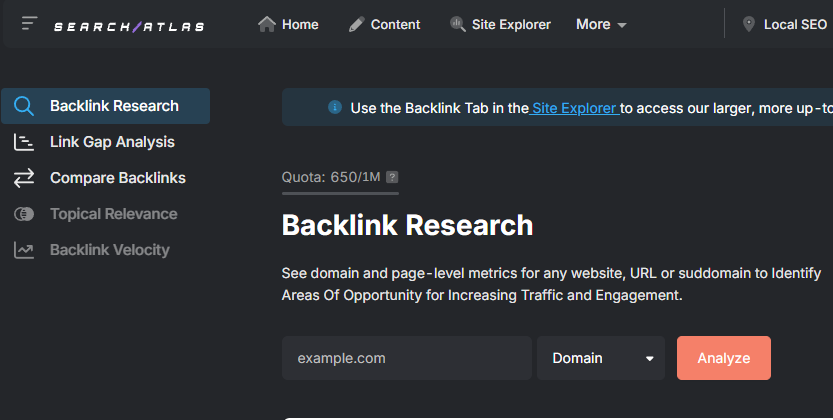Click the Quota: 650/1M text
833x420 pixels.
coord(331,177)
